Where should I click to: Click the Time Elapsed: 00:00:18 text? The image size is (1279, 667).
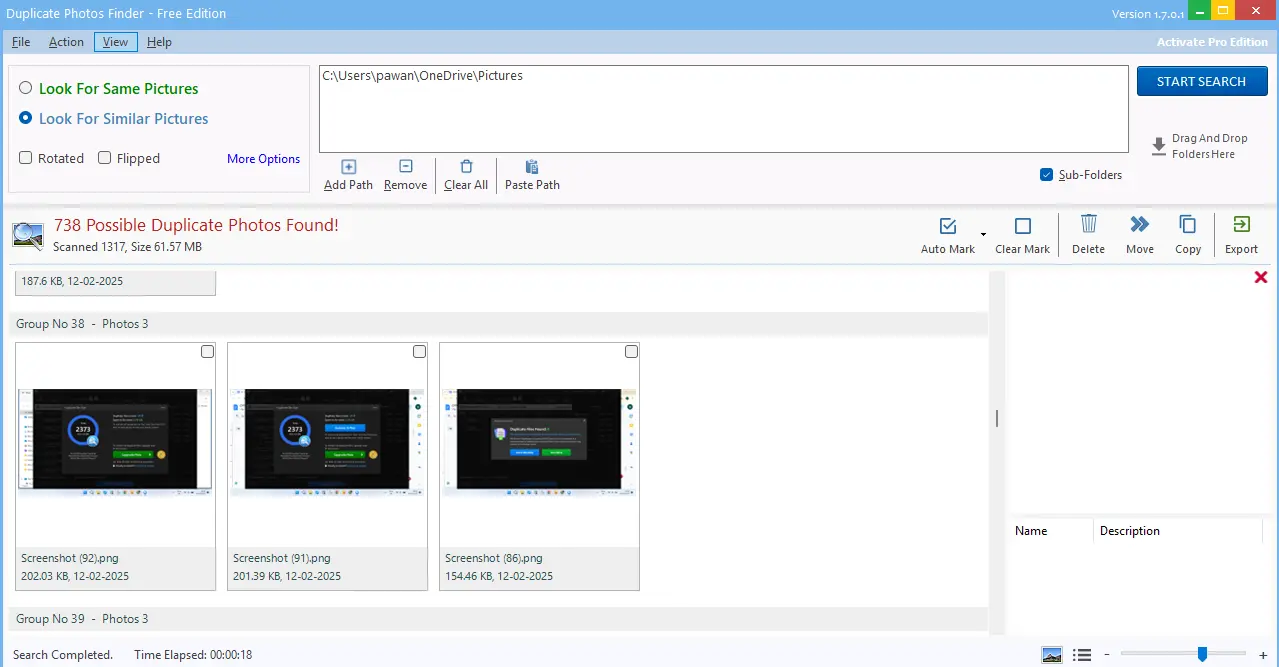[193, 655]
